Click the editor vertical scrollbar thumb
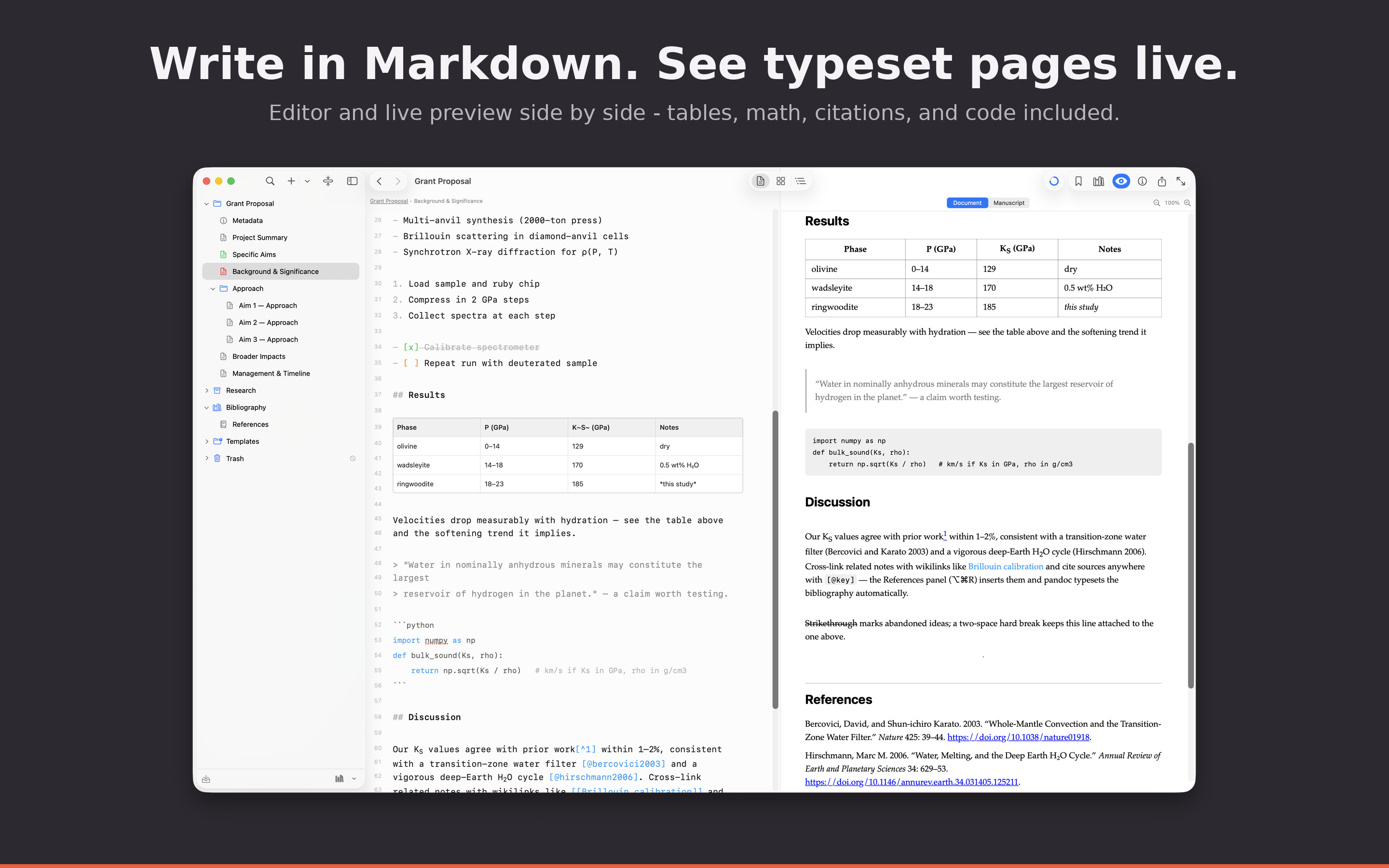The image size is (1389, 868). (x=775, y=560)
